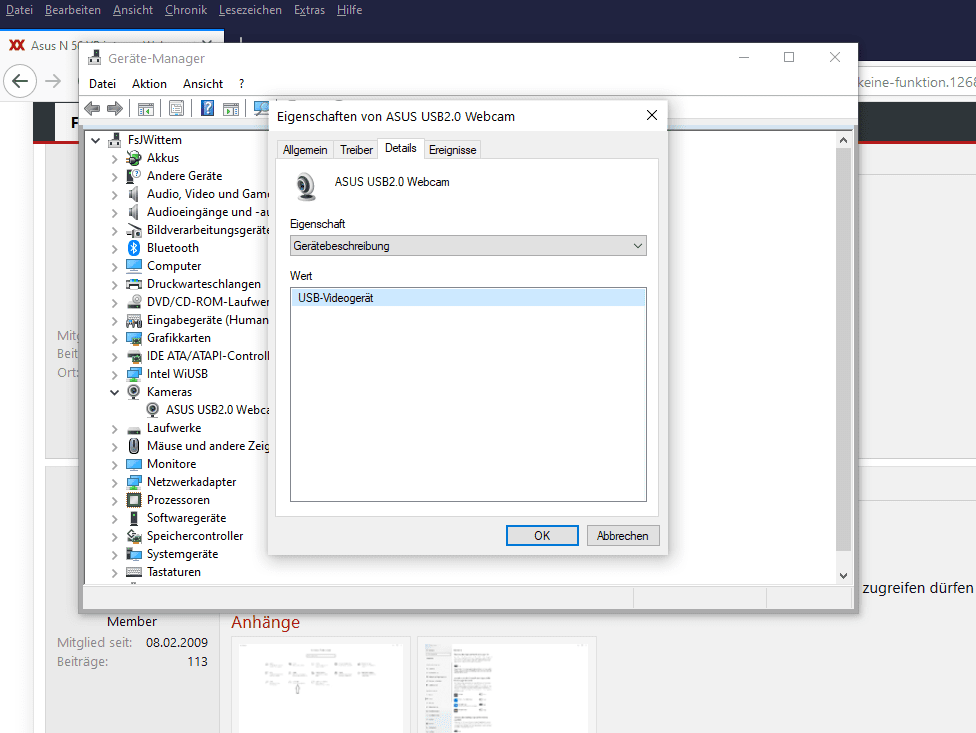The width and height of the screenshot is (976, 733).
Task: Click the Laufwerke drive icon in tree
Action: (134, 429)
